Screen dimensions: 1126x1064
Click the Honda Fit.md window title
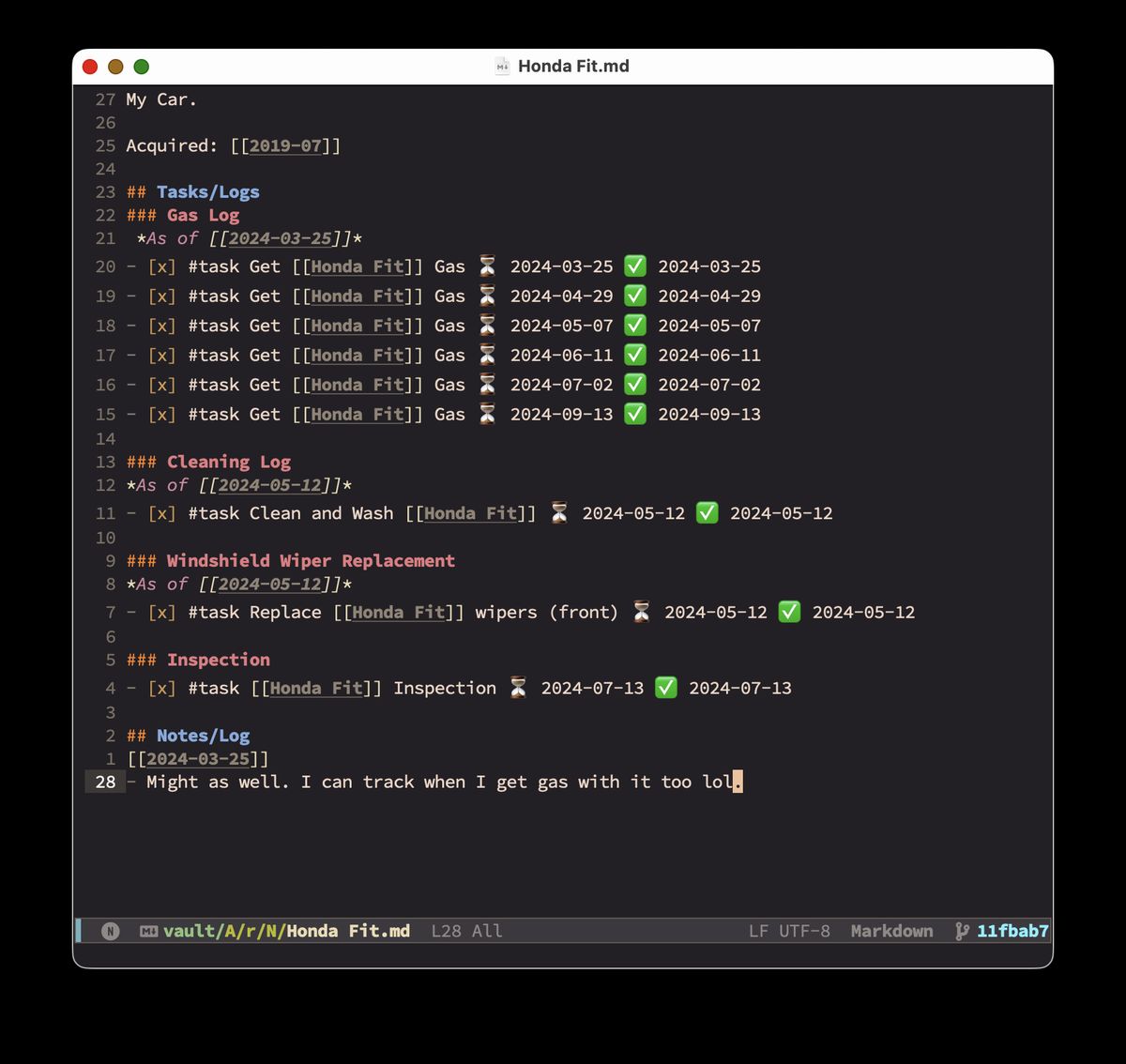coord(573,66)
